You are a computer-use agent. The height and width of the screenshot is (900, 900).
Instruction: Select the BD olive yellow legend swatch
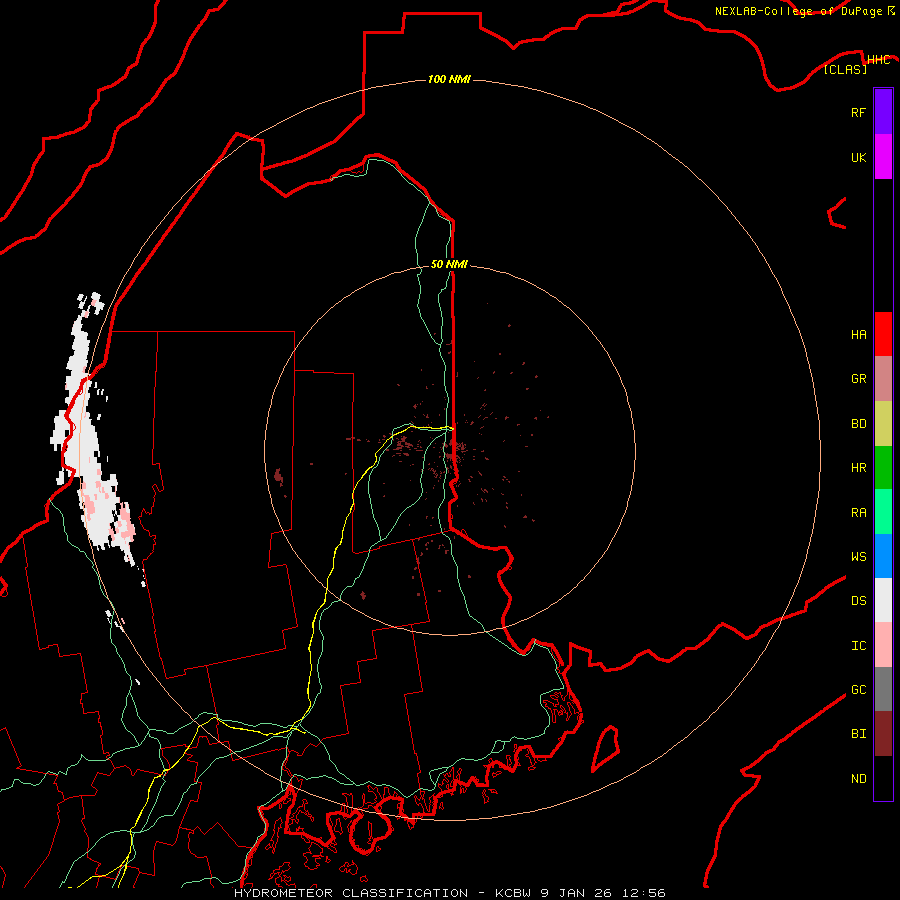tap(883, 424)
